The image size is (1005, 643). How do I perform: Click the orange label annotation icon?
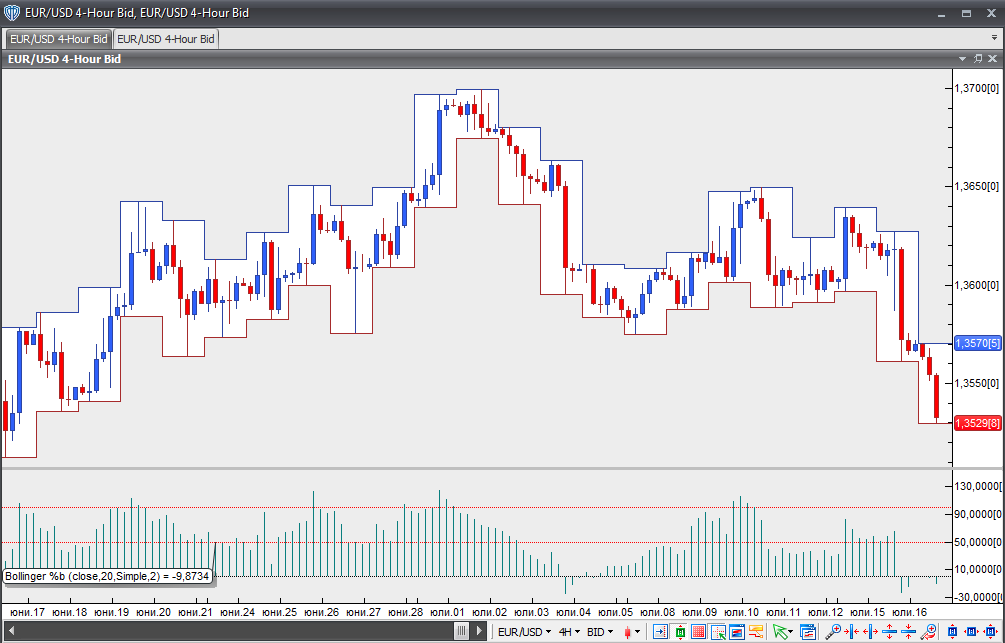(755, 632)
